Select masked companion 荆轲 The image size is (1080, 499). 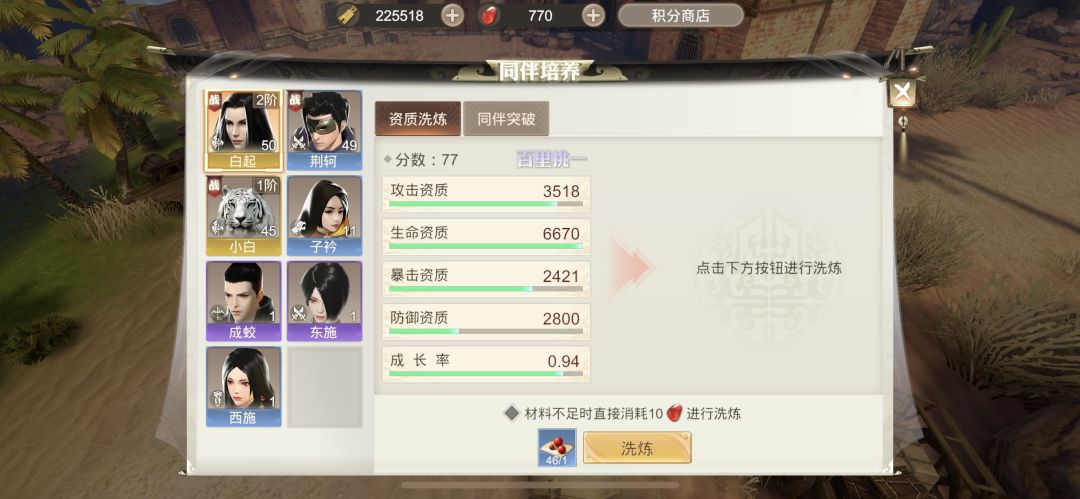point(324,130)
